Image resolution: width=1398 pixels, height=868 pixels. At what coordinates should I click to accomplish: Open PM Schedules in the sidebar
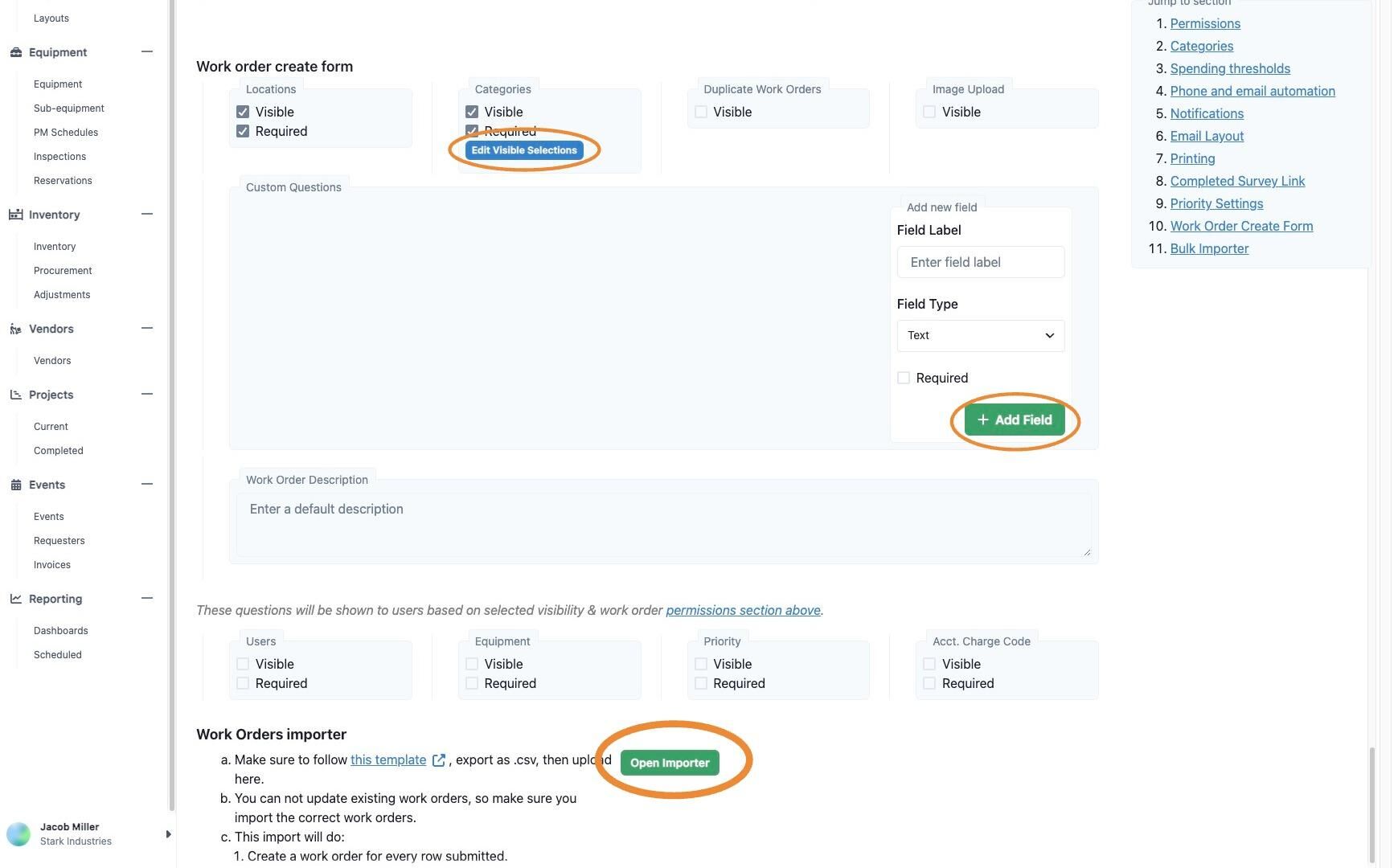pyautogui.click(x=66, y=133)
